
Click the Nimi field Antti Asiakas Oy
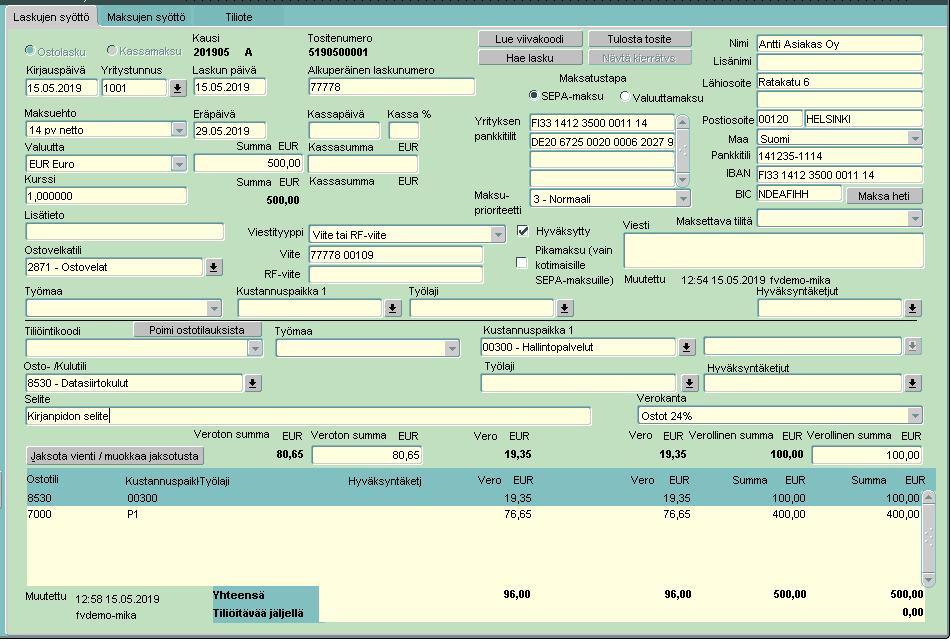[x=839, y=44]
